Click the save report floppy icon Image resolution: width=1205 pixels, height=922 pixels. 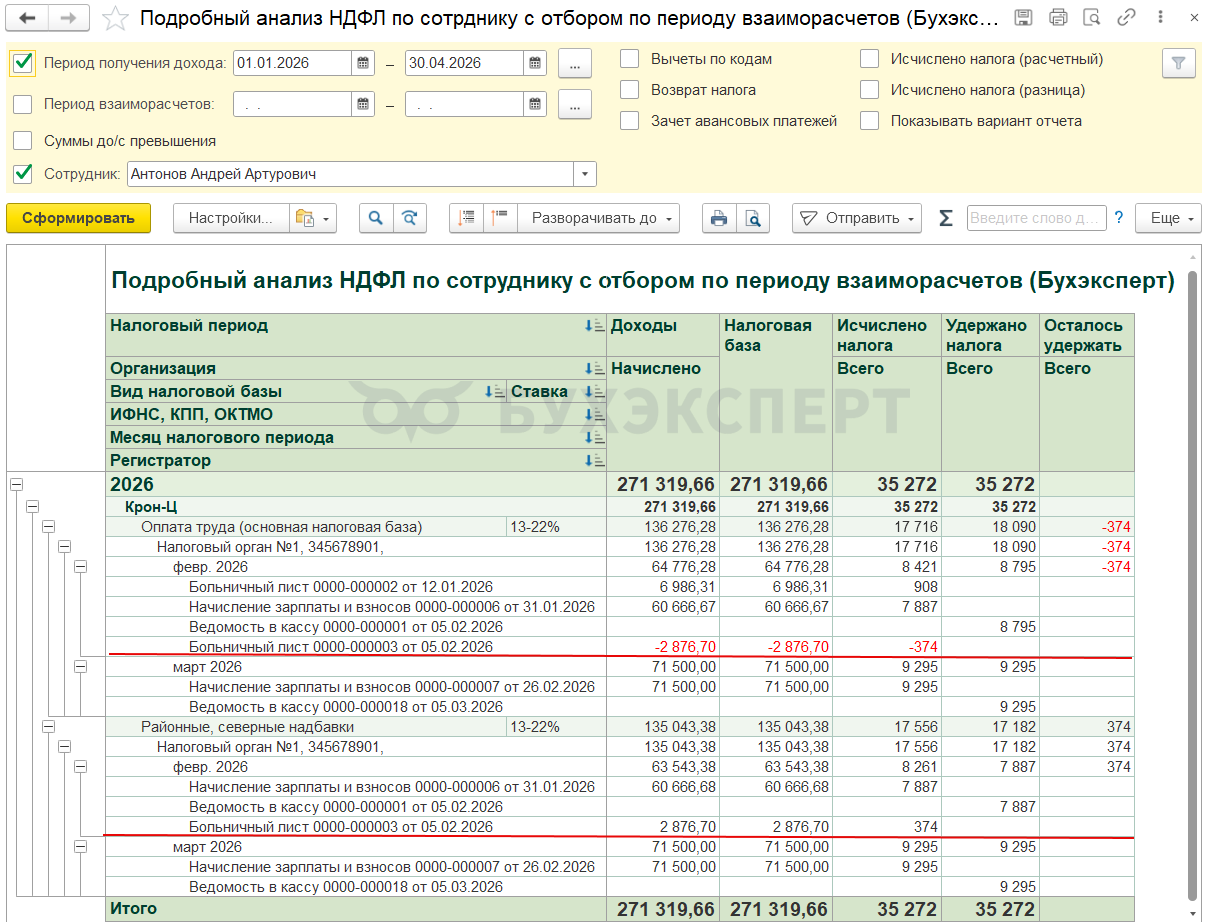click(x=1023, y=18)
